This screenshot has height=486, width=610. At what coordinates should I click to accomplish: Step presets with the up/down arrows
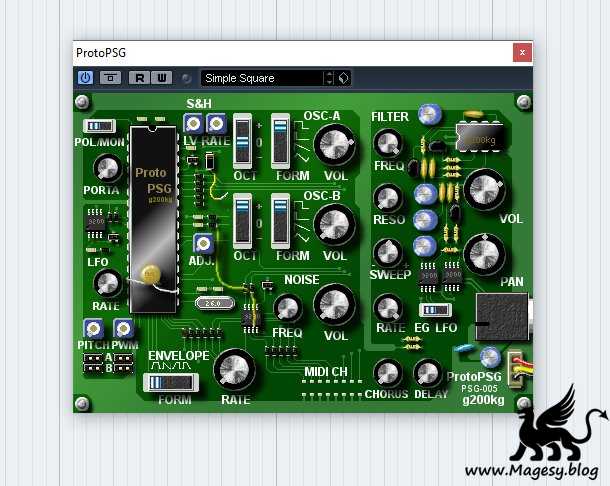point(329,78)
